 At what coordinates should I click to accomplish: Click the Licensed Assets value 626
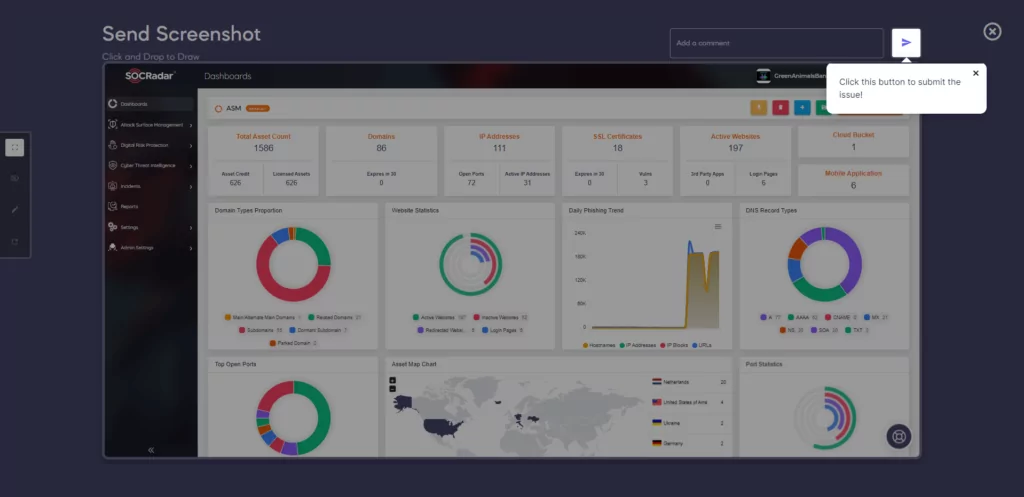pos(291,183)
